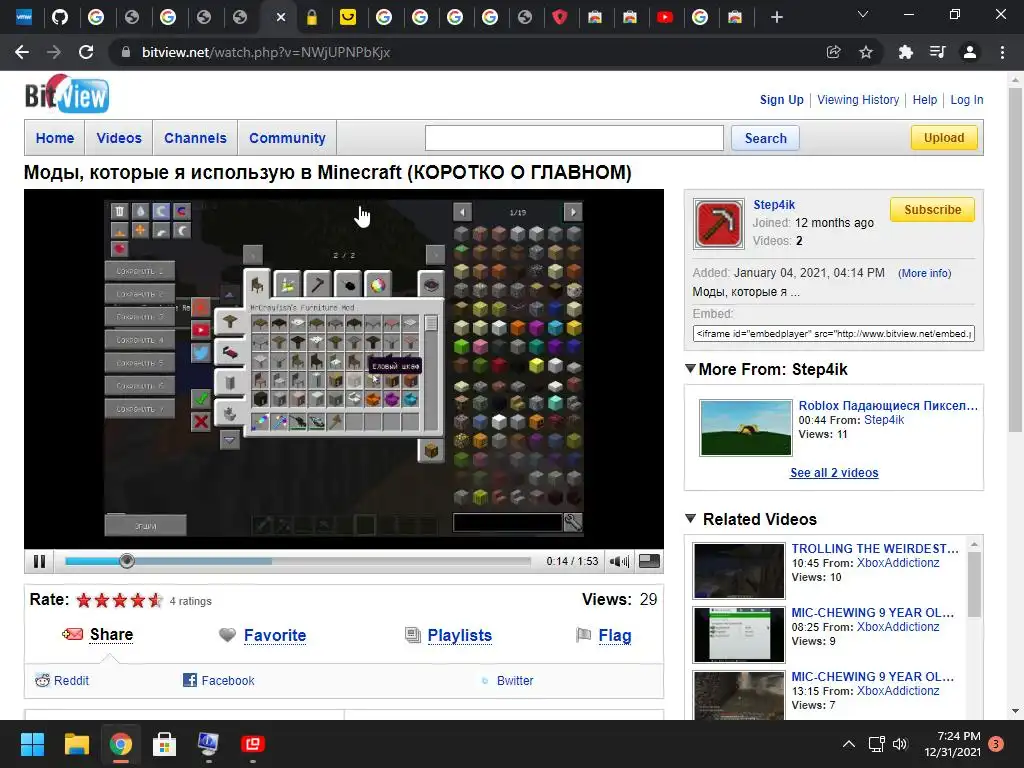Open Viewing History link

click(x=857, y=100)
